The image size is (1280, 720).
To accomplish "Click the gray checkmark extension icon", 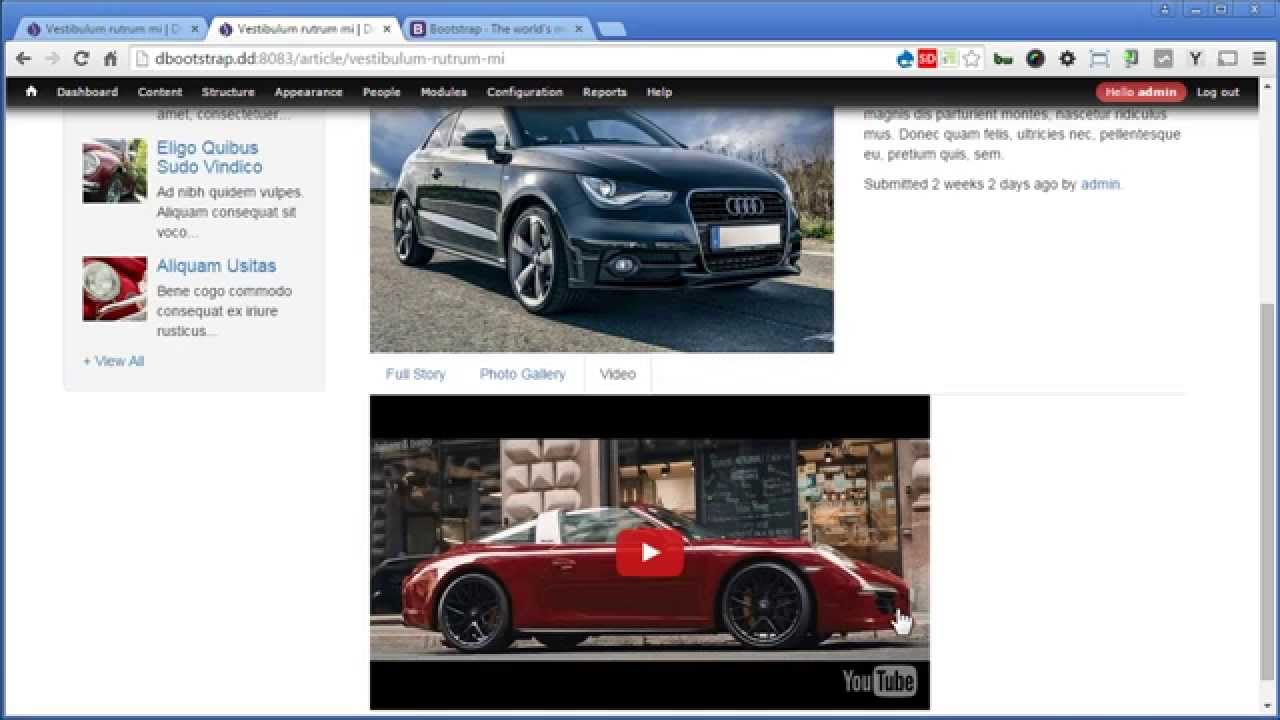I will point(1163,59).
